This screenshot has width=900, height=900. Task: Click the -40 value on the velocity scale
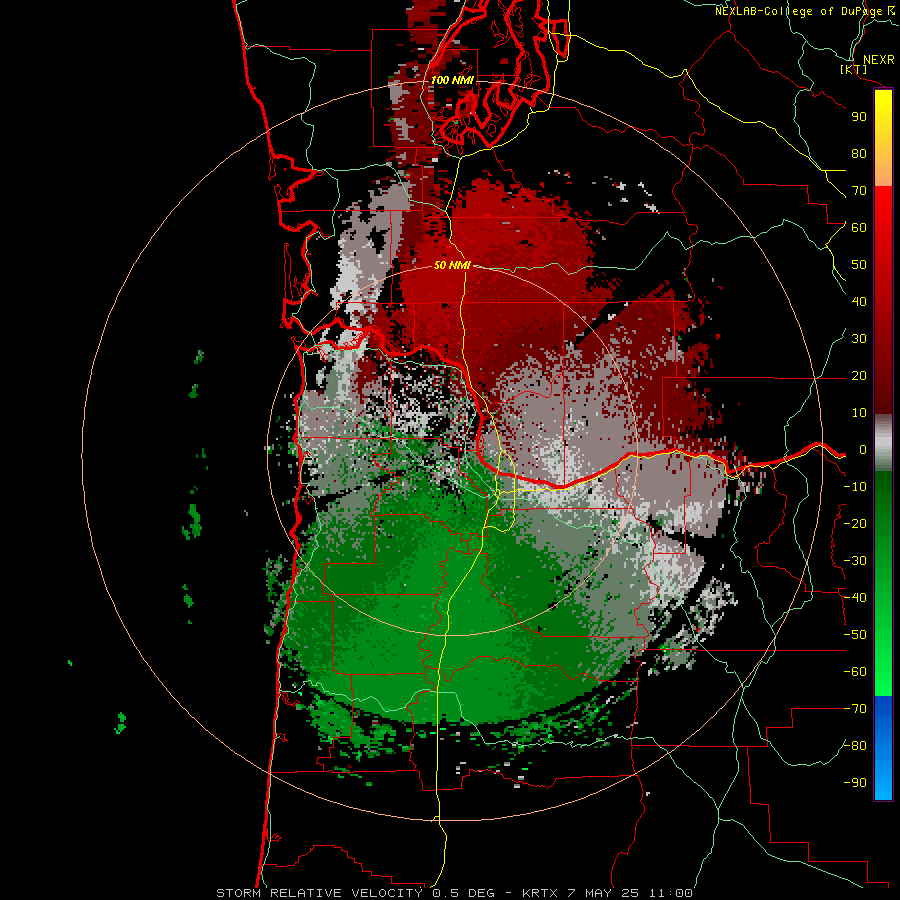(855, 598)
